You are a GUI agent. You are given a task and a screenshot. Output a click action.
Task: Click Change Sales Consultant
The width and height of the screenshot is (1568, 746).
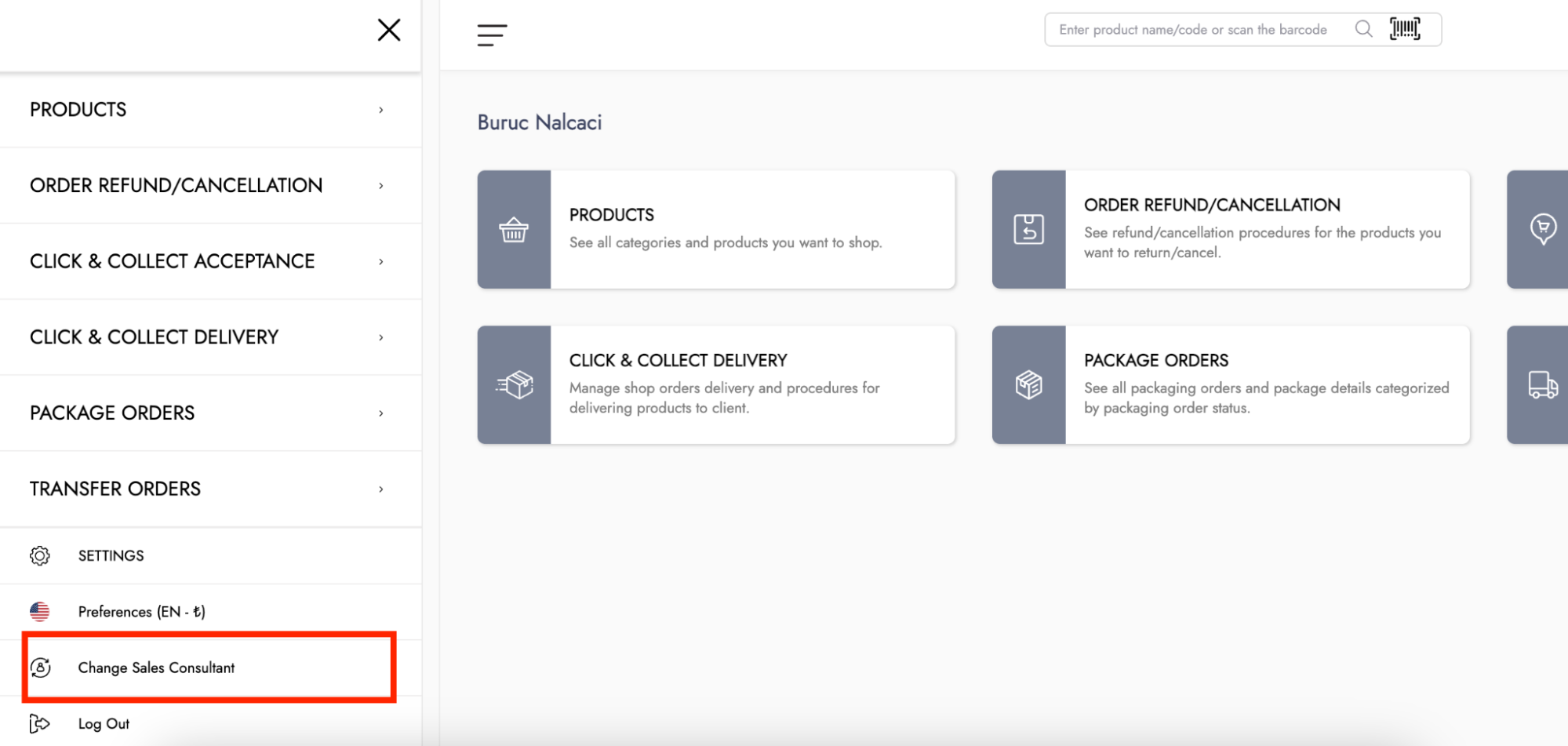click(x=156, y=668)
